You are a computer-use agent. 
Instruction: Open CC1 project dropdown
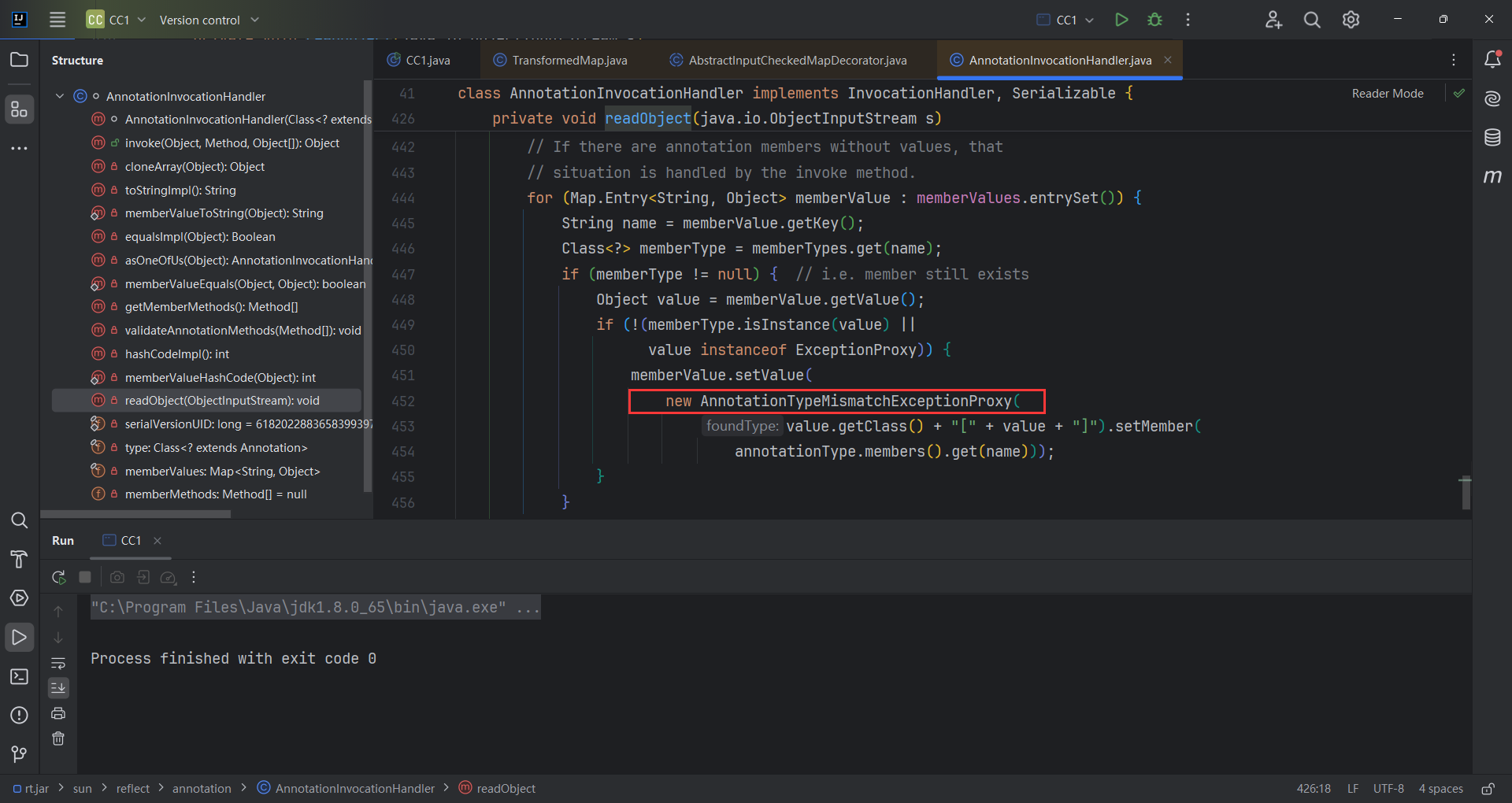click(x=117, y=20)
